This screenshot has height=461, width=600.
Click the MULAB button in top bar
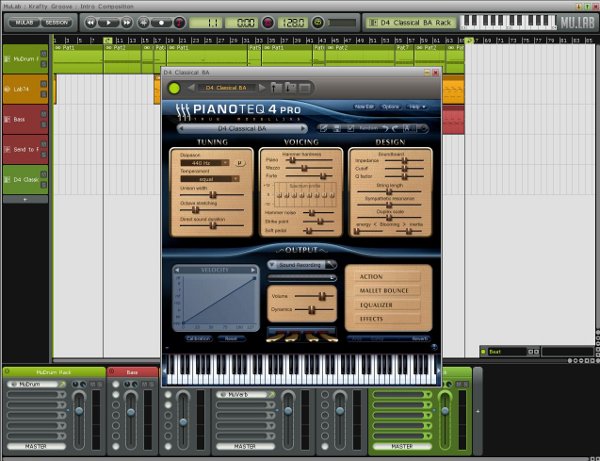pos(24,23)
